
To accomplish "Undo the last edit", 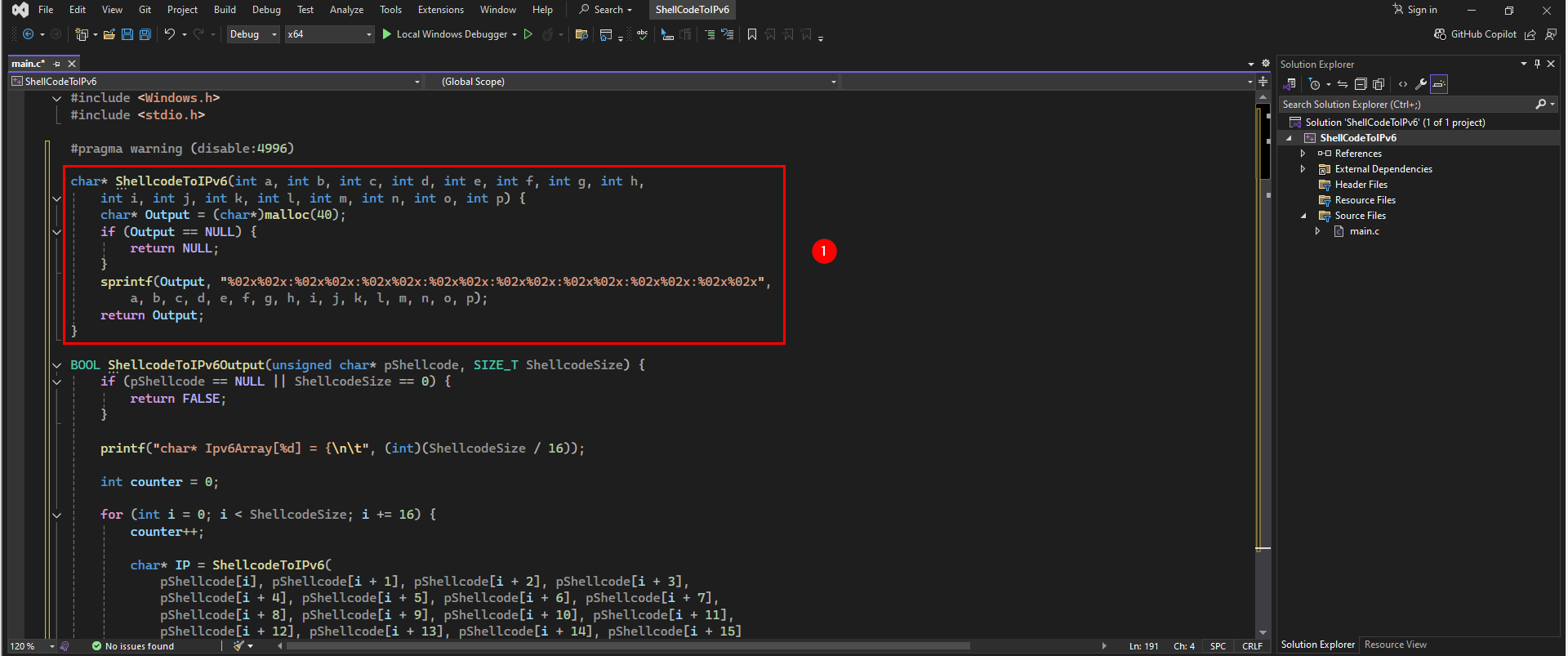I will point(169,34).
